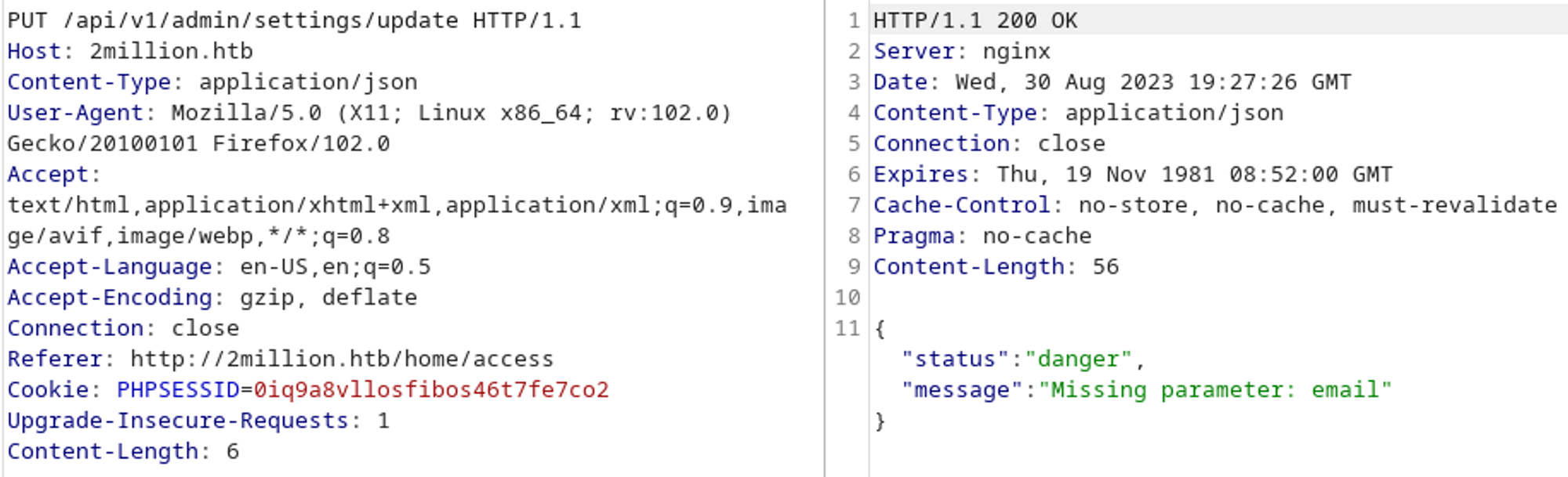Click the Referer URL http://2million.htb/home/access
This screenshot has height=477, width=1568.
[341, 360]
